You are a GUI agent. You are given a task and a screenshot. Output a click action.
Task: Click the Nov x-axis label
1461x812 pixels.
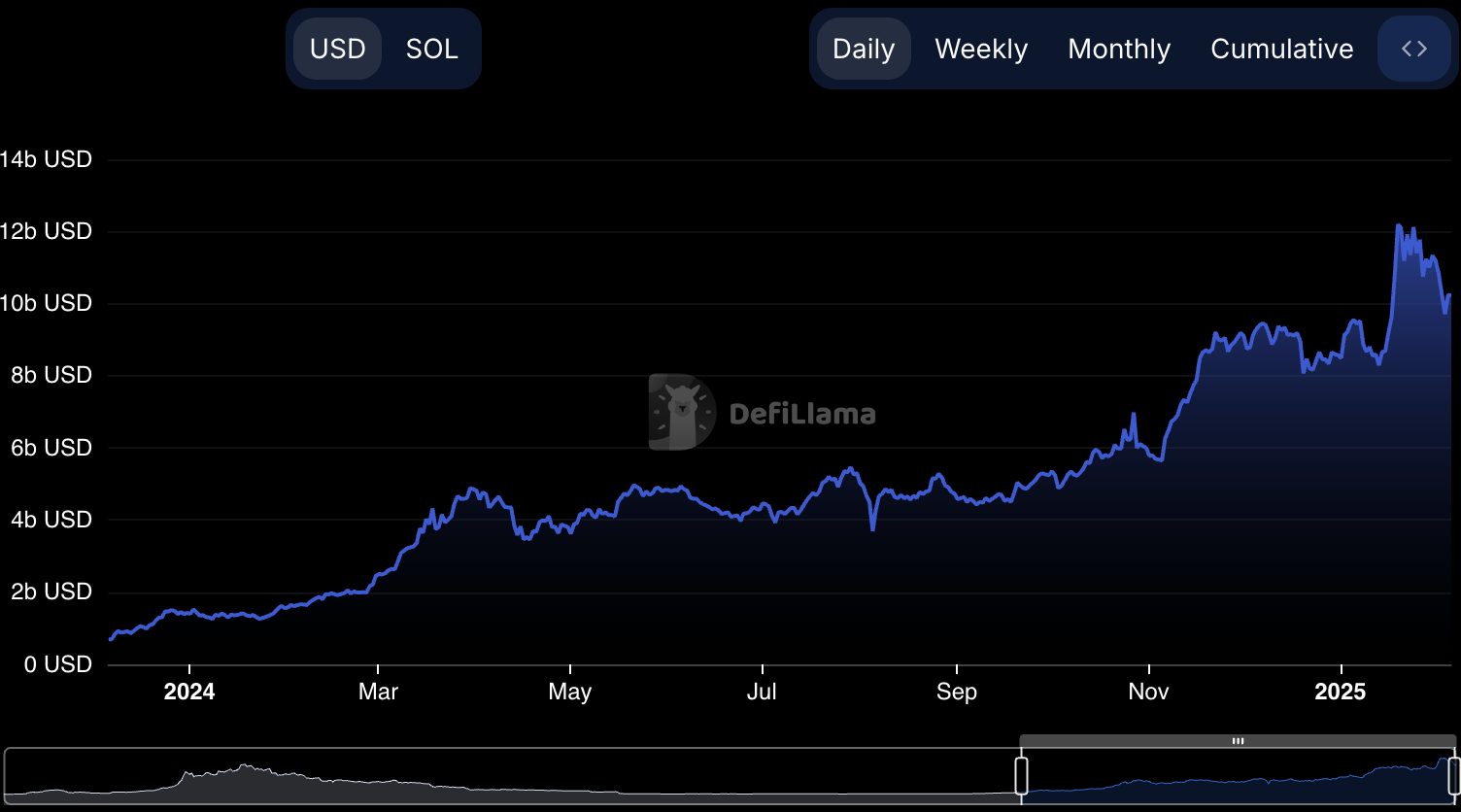[1148, 692]
